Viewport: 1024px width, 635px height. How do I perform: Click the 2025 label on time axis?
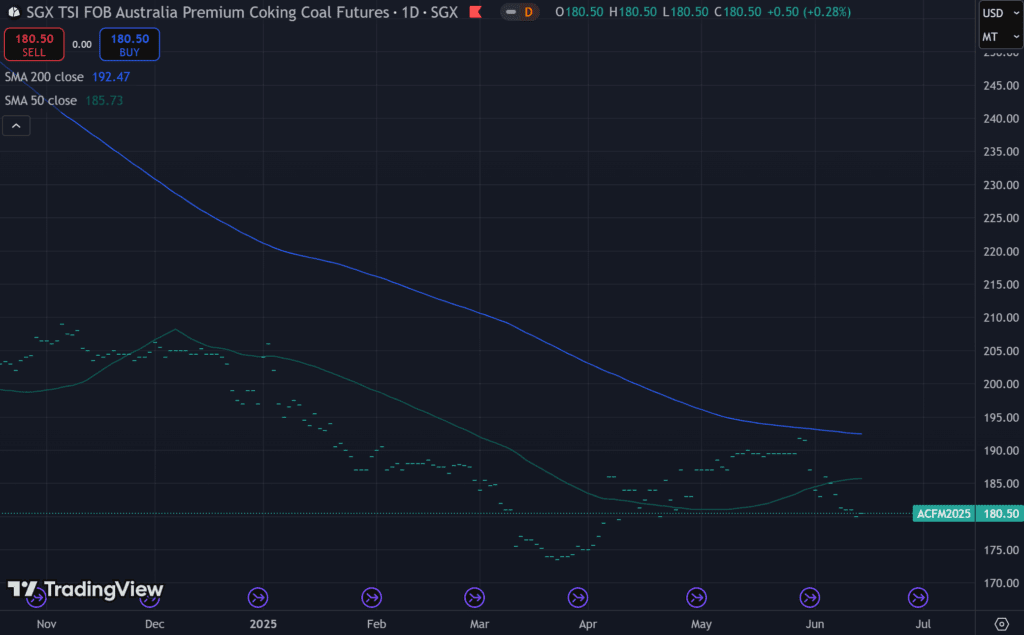[x=263, y=624]
